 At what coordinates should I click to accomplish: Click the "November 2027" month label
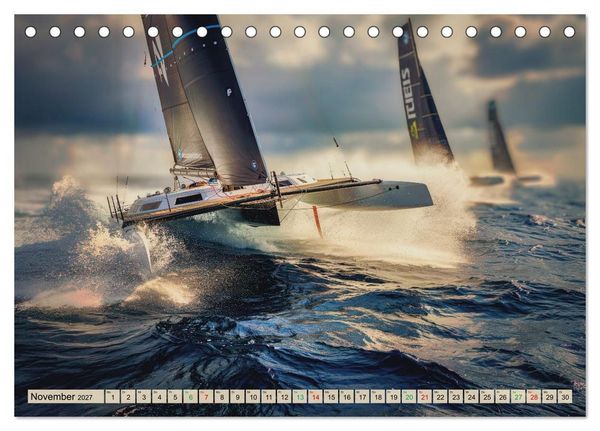[x=66, y=397]
